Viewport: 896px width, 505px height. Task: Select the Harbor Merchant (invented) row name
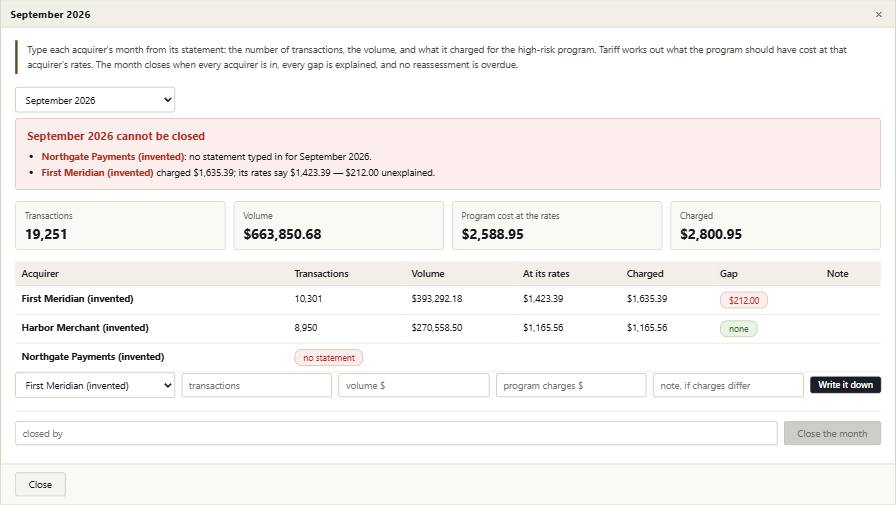85,327
